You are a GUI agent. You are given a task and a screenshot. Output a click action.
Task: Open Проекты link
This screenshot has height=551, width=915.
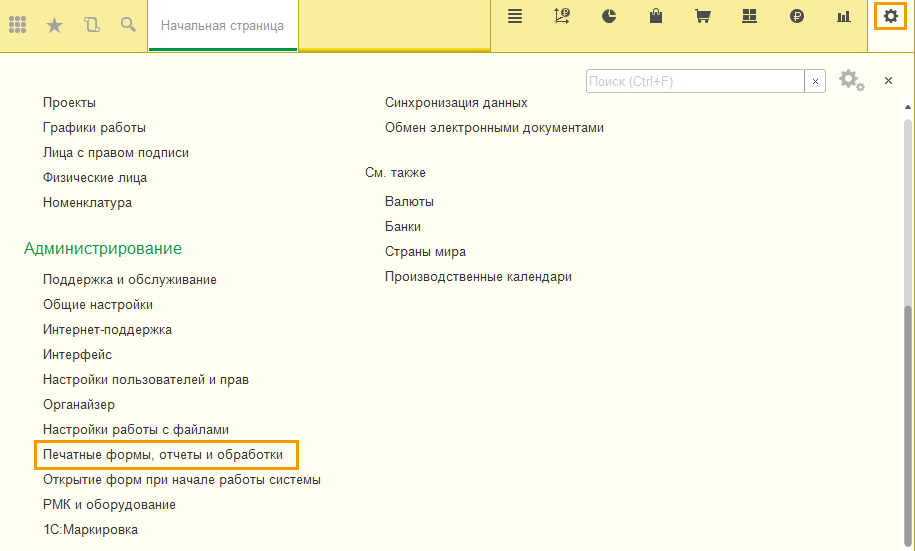69,103
